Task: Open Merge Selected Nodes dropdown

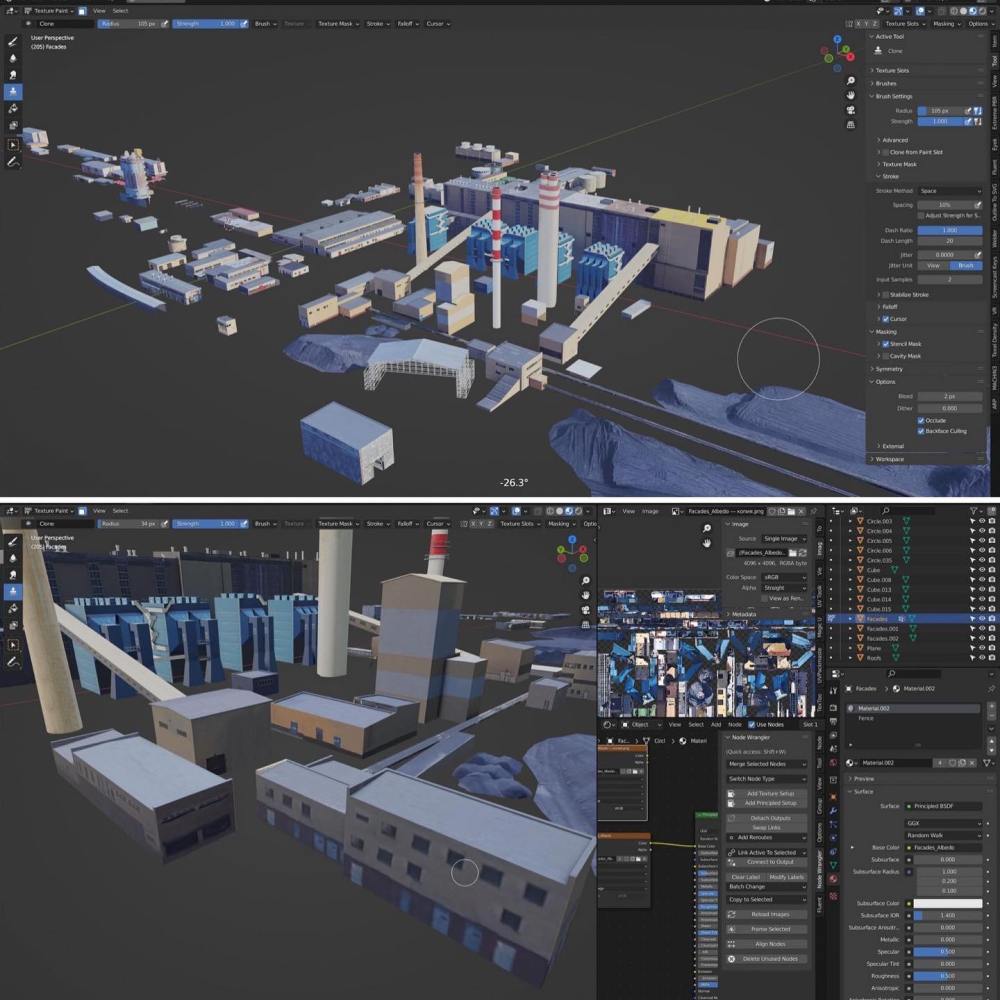Action: click(767, 764)
